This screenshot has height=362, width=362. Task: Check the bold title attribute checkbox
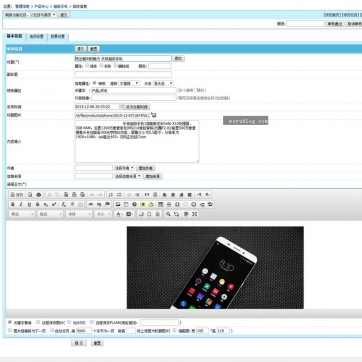click(x=87, y=66)
